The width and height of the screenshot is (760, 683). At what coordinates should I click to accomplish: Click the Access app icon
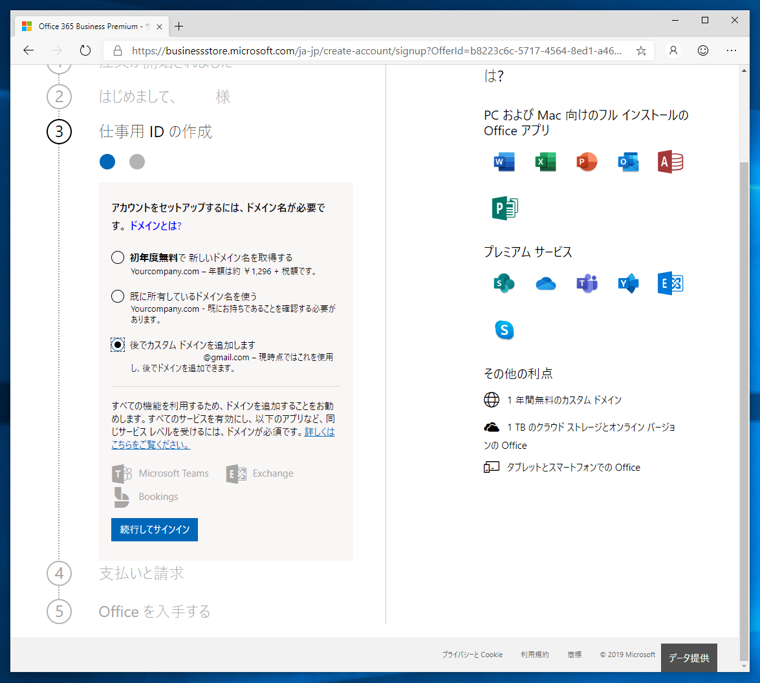[670, 162]
